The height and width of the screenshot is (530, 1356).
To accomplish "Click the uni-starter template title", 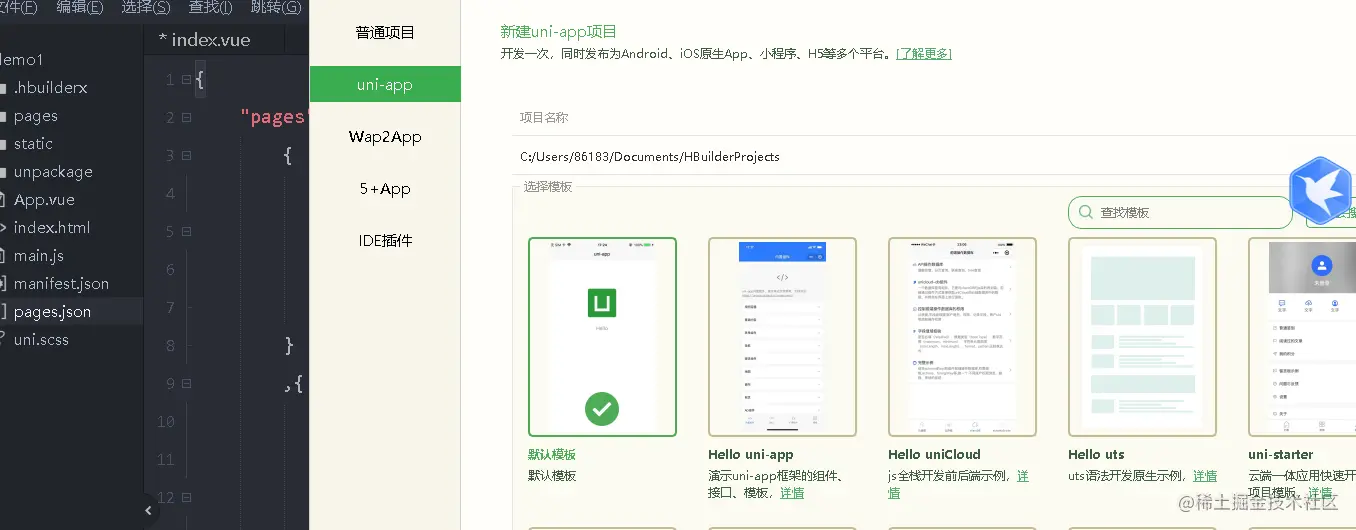I will click(x=1281, y=455).
